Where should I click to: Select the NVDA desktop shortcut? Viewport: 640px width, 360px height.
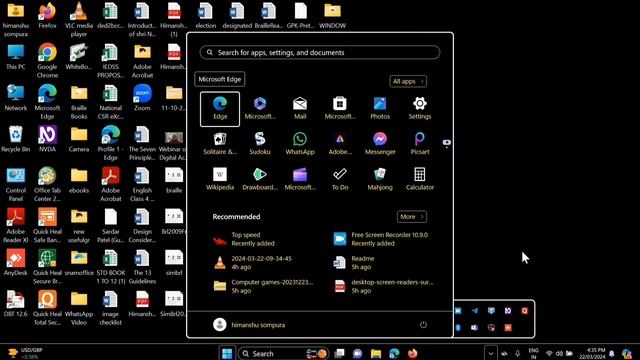(47, 139)
